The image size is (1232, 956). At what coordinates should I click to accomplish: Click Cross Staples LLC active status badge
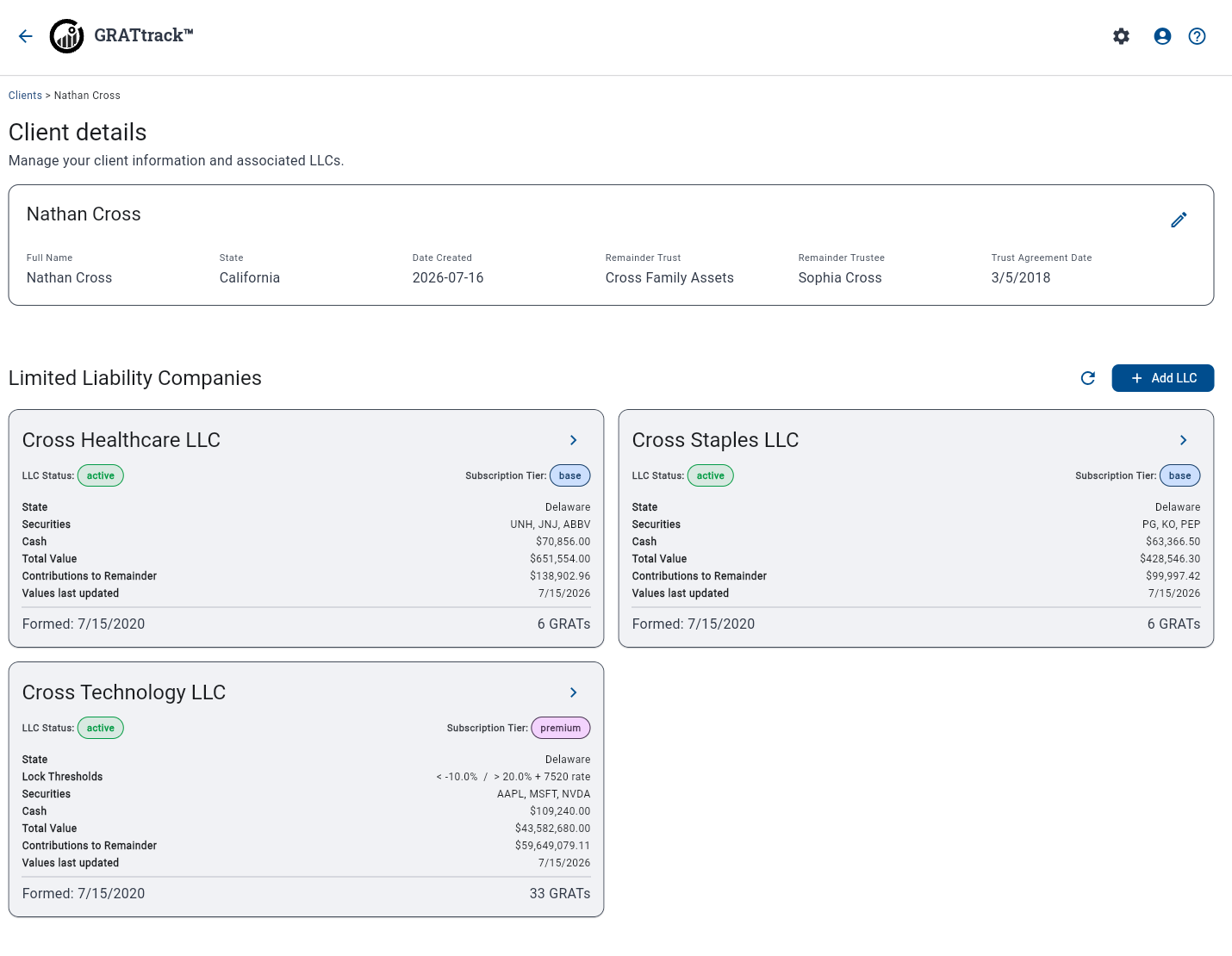711,475
